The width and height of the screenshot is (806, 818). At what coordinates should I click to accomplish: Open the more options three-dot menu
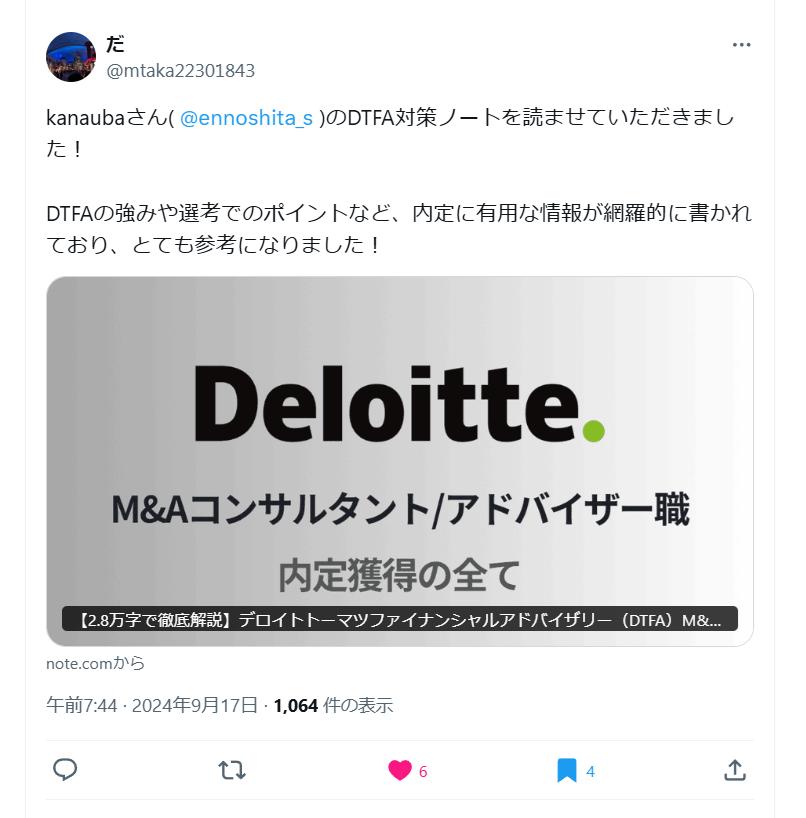[741, 44]
